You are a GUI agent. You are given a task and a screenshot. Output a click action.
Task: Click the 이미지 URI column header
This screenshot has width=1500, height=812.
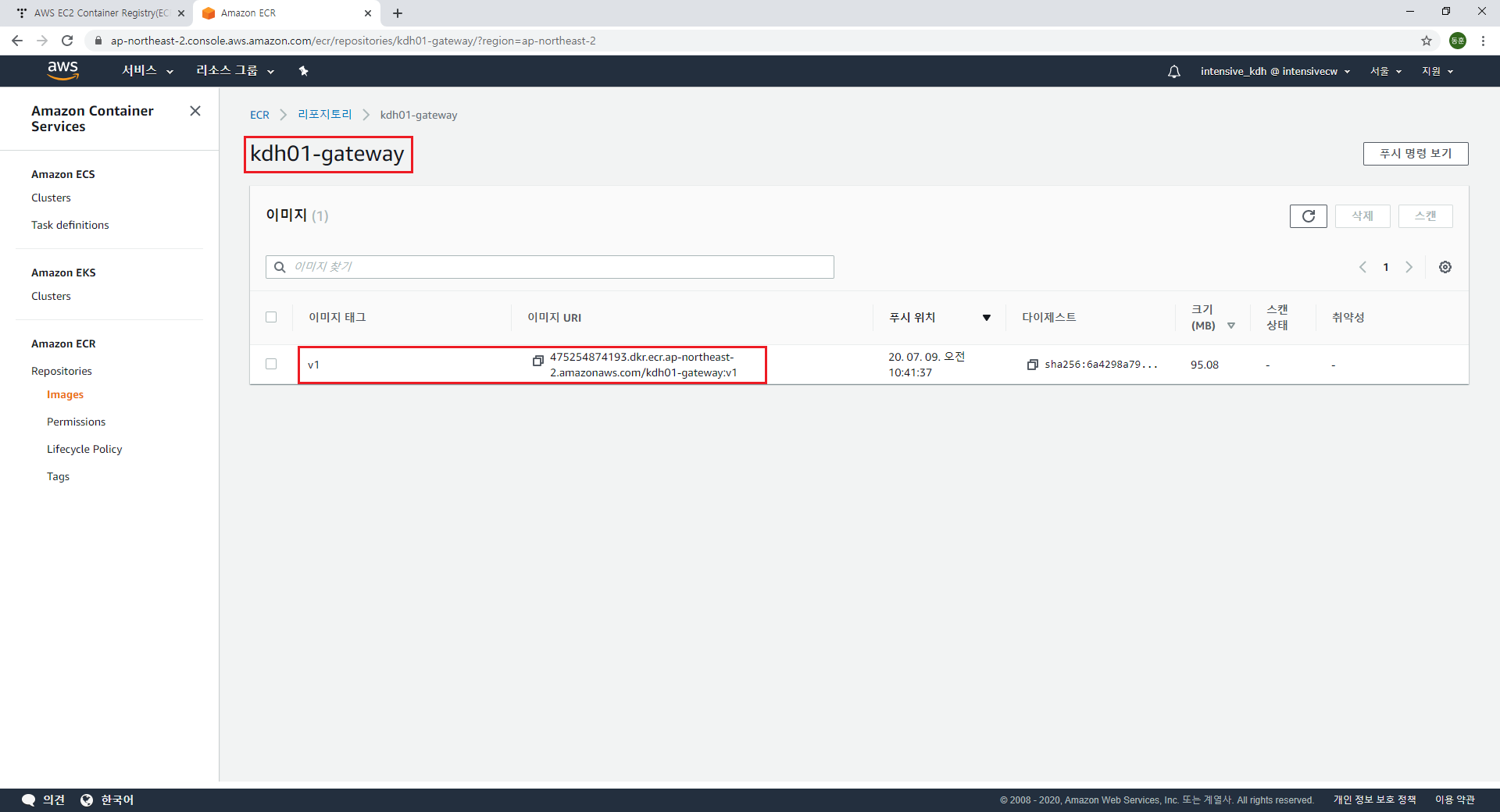pos(554,318)
